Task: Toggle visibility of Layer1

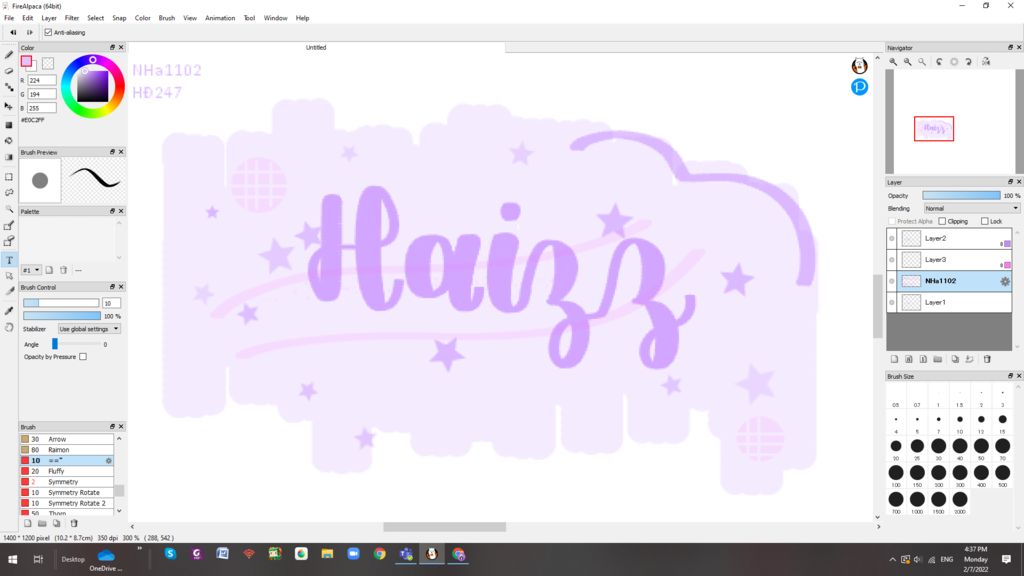Action: 892,302
